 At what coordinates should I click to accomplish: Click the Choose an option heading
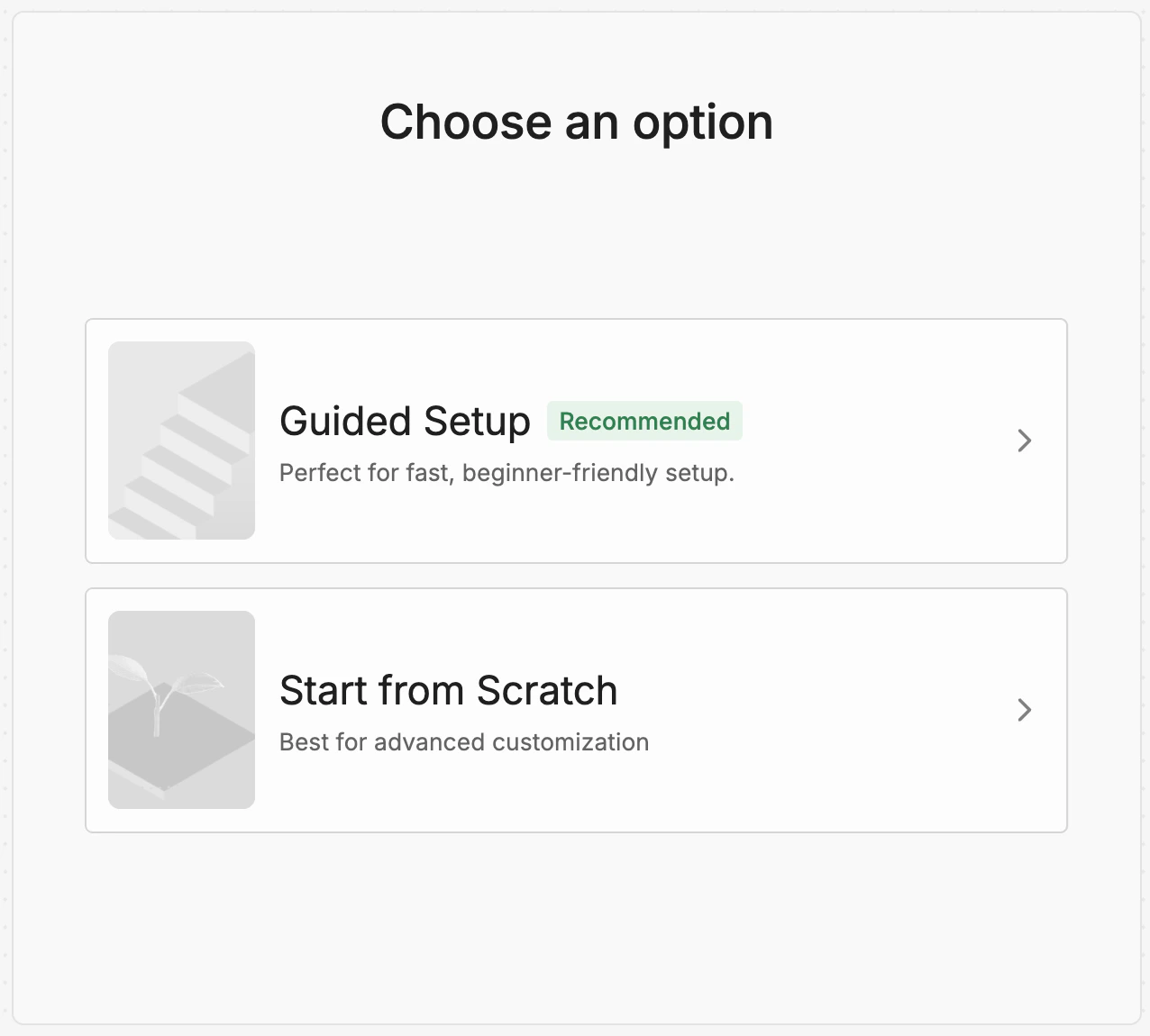point(577,122)
